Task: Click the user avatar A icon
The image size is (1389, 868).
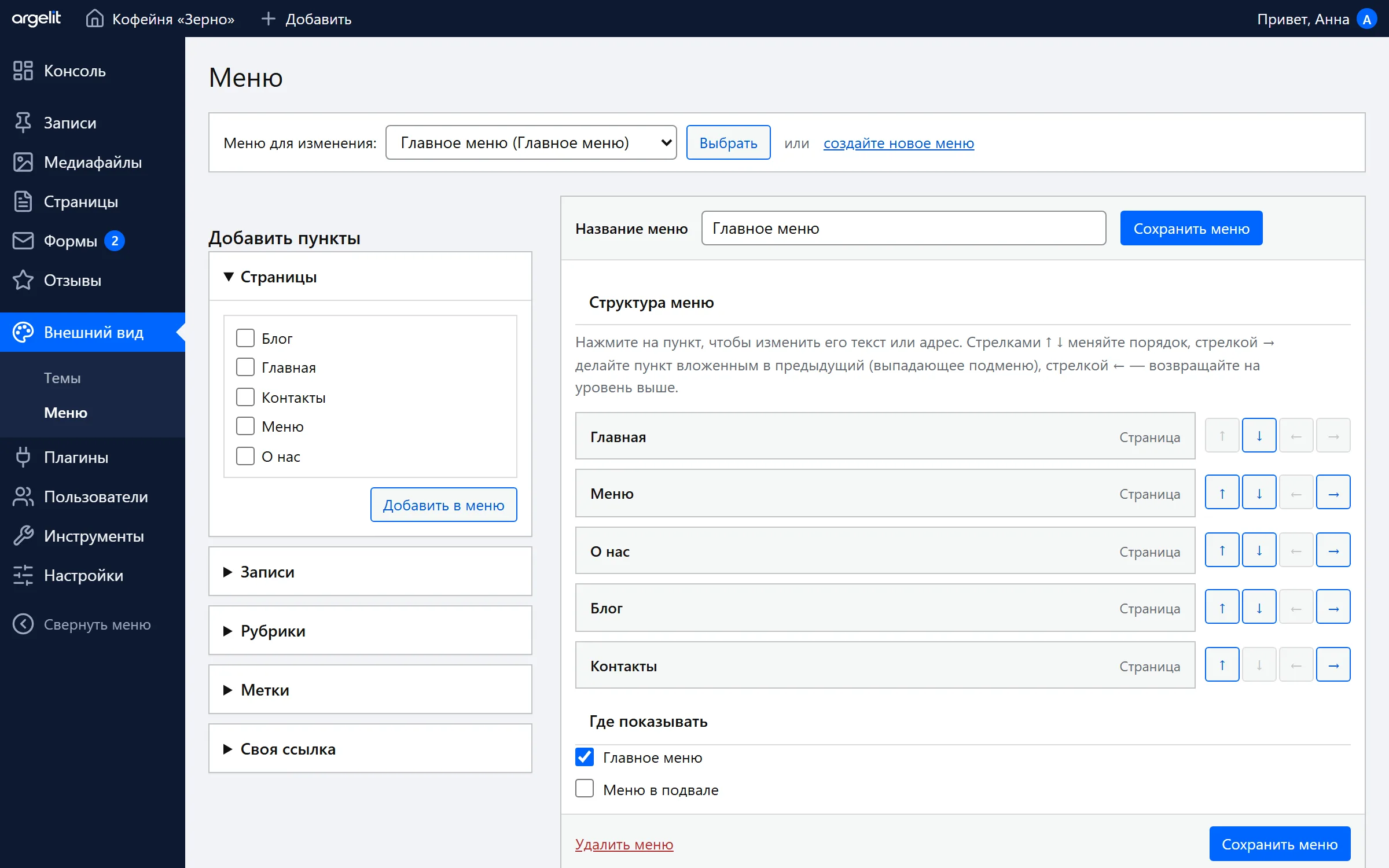Action: click(1367, 19)
